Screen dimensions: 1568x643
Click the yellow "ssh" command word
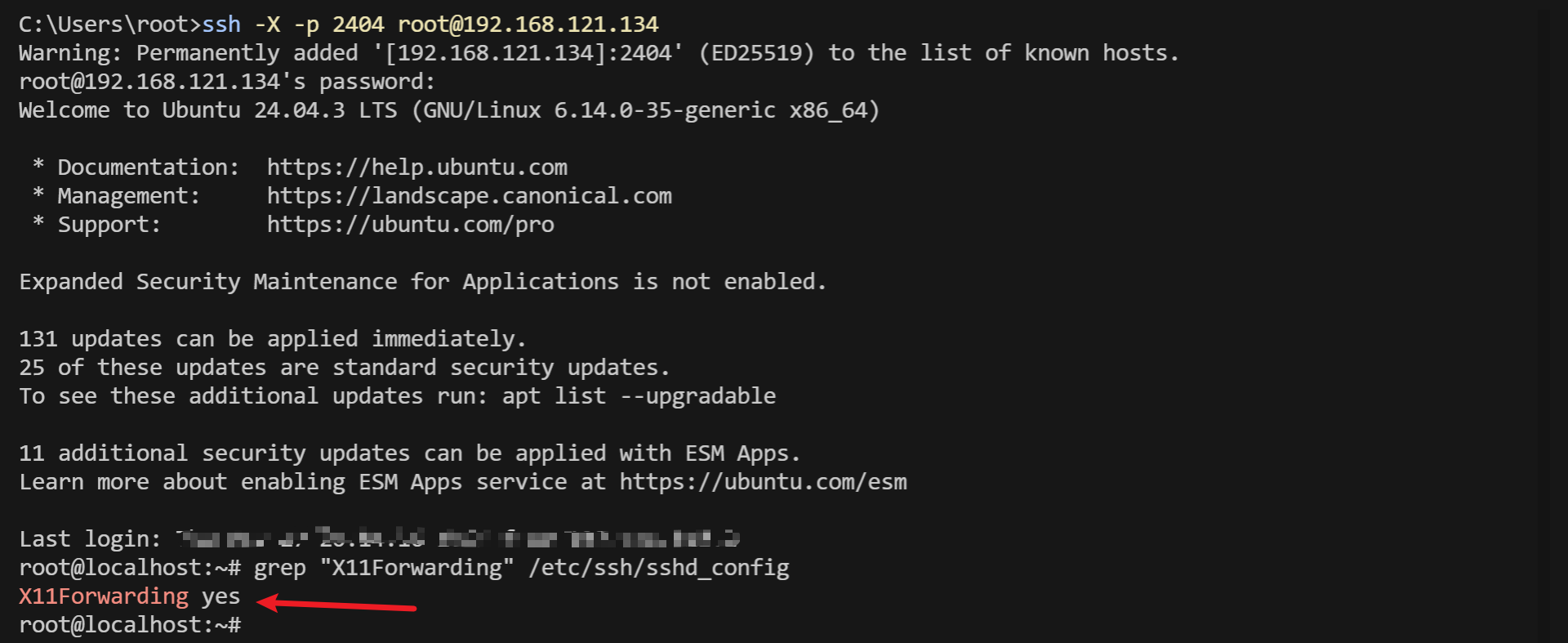tap(221, 25)
